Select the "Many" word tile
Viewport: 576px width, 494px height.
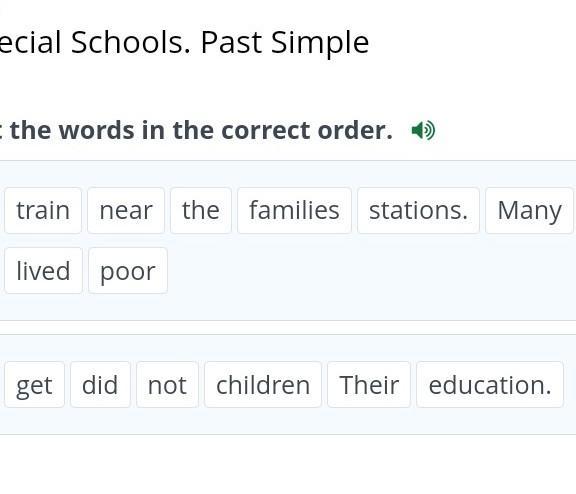click(x=529, y=210)
